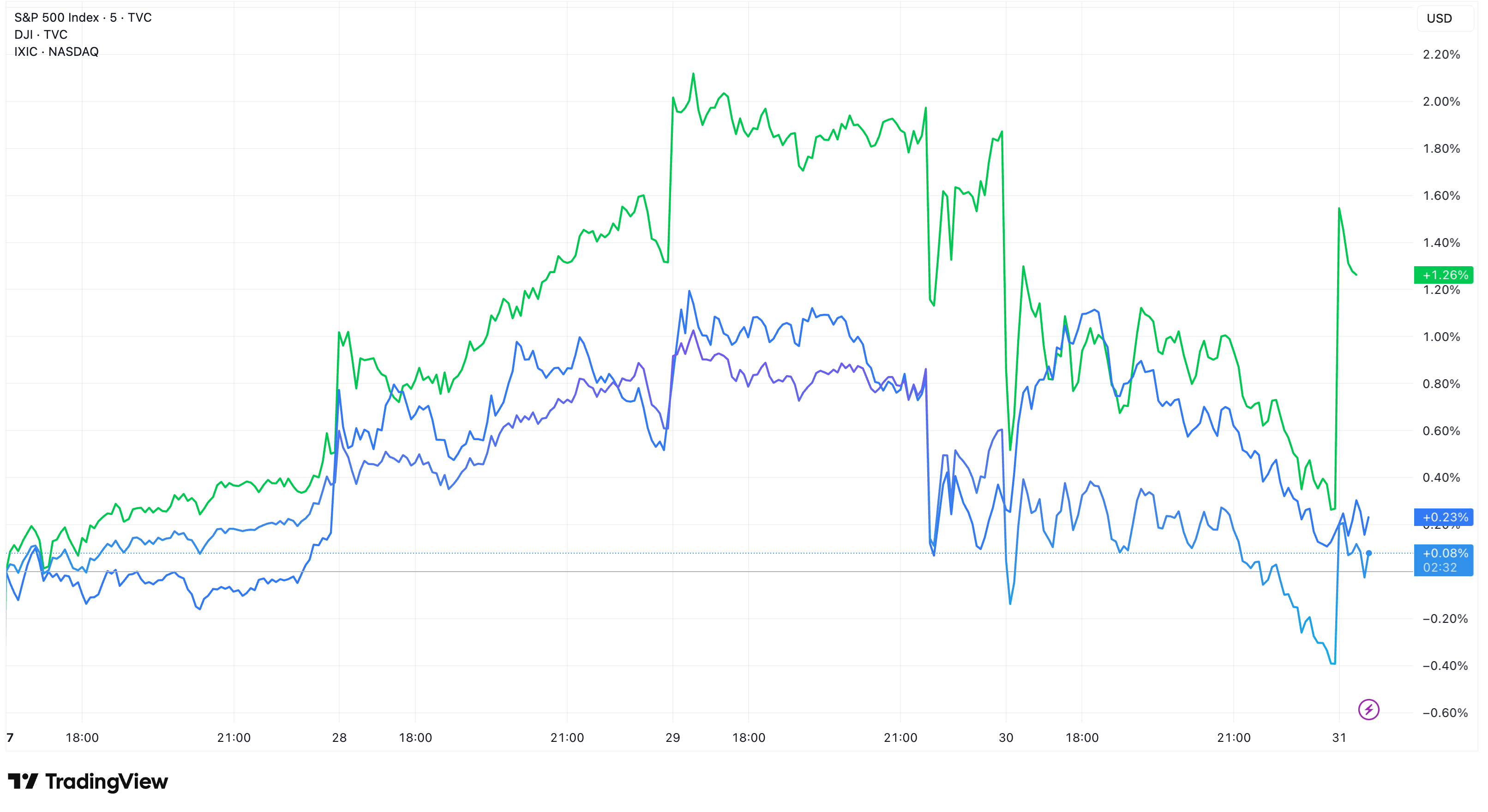Select the IXIC · NASDAQ legend entry
The image size is (1488, 812).
(x=56, y=52)
